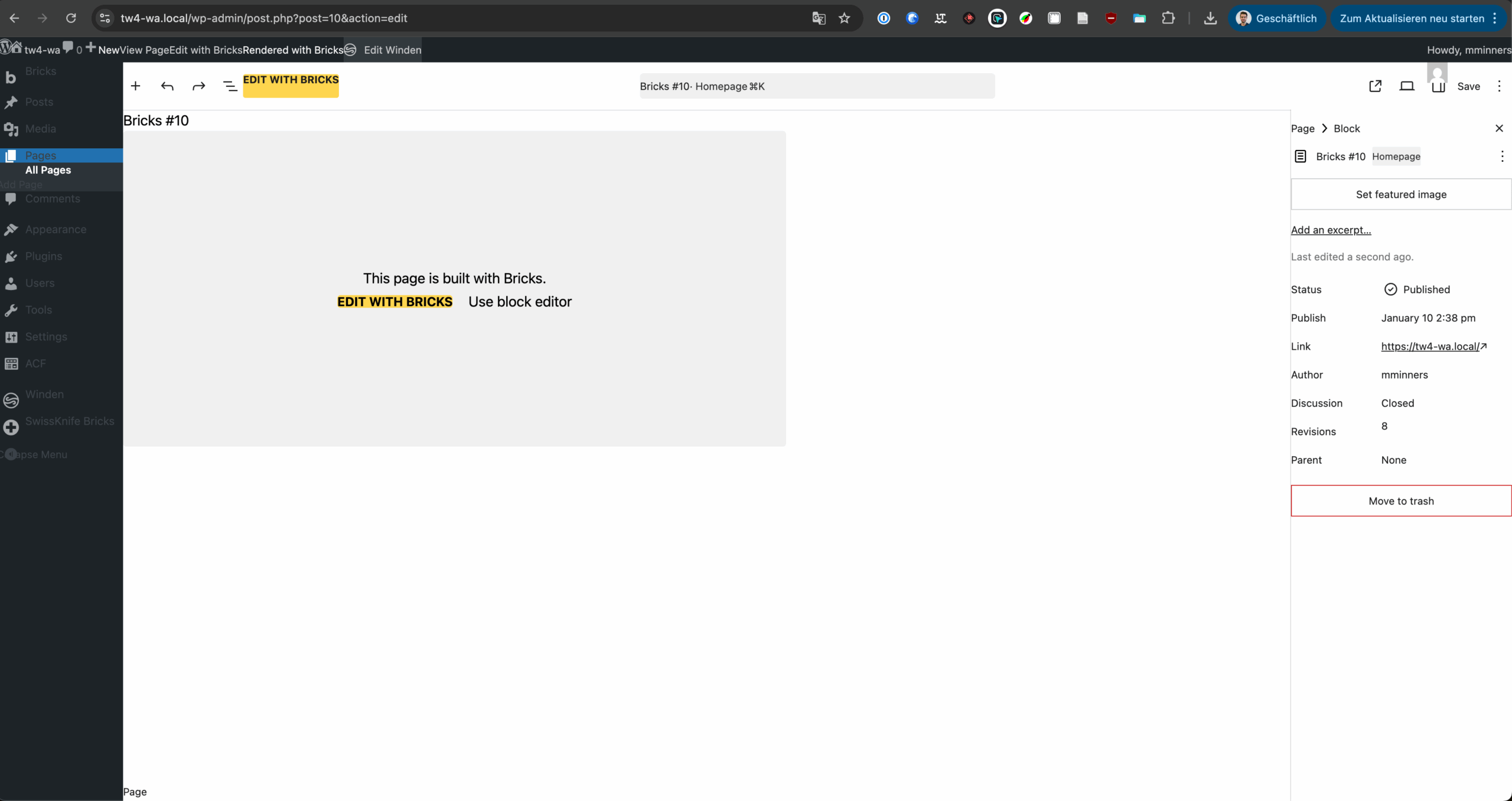1512x801 pixels.
Task: Open the document overview list icon
Action: click(x=230, y=86)
